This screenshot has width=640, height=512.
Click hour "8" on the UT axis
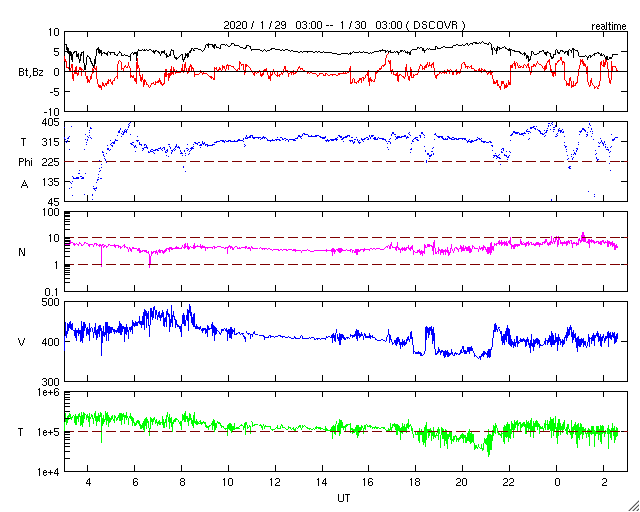point(182,483)
